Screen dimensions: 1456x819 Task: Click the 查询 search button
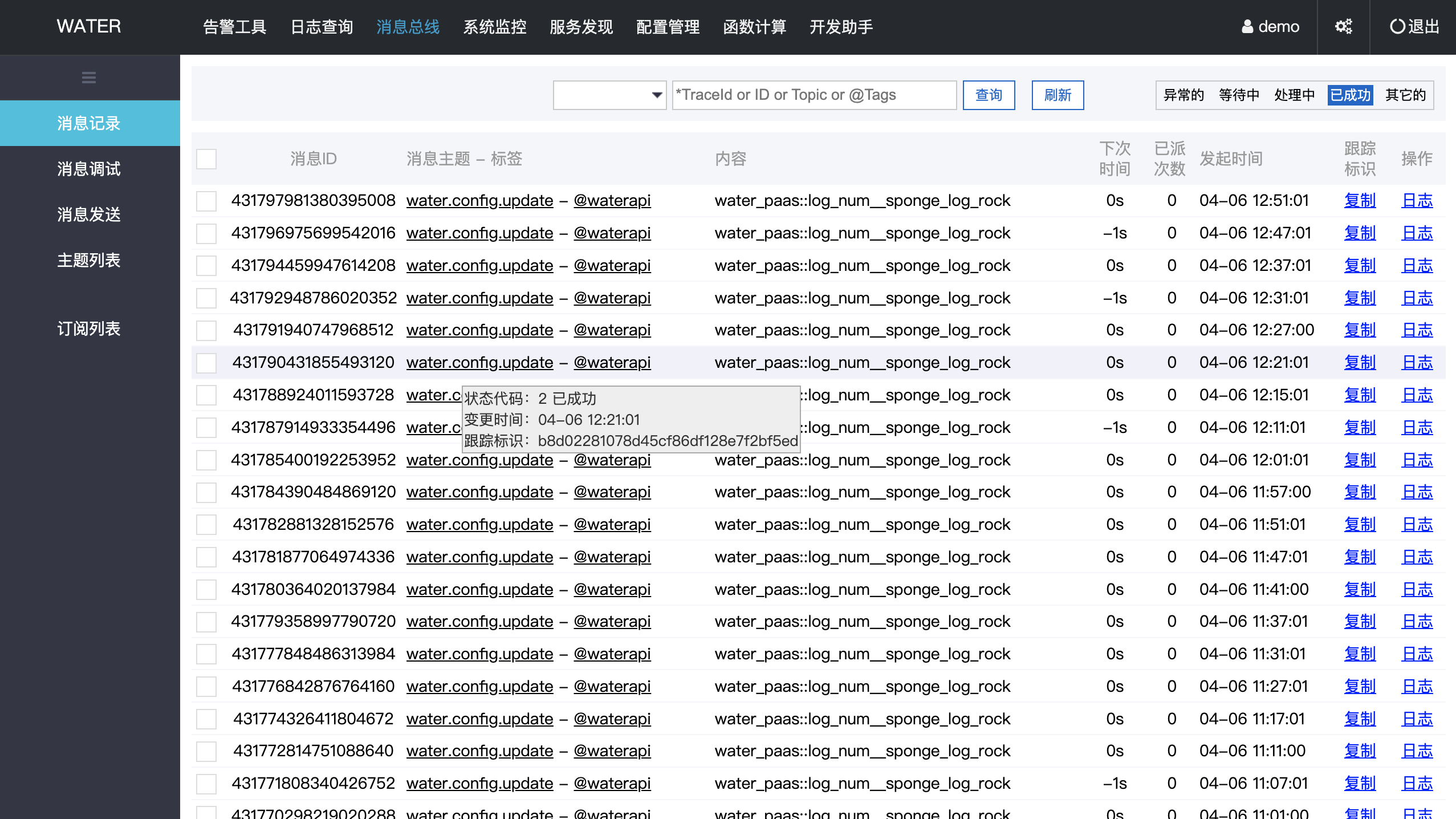[x=989, y=95]
